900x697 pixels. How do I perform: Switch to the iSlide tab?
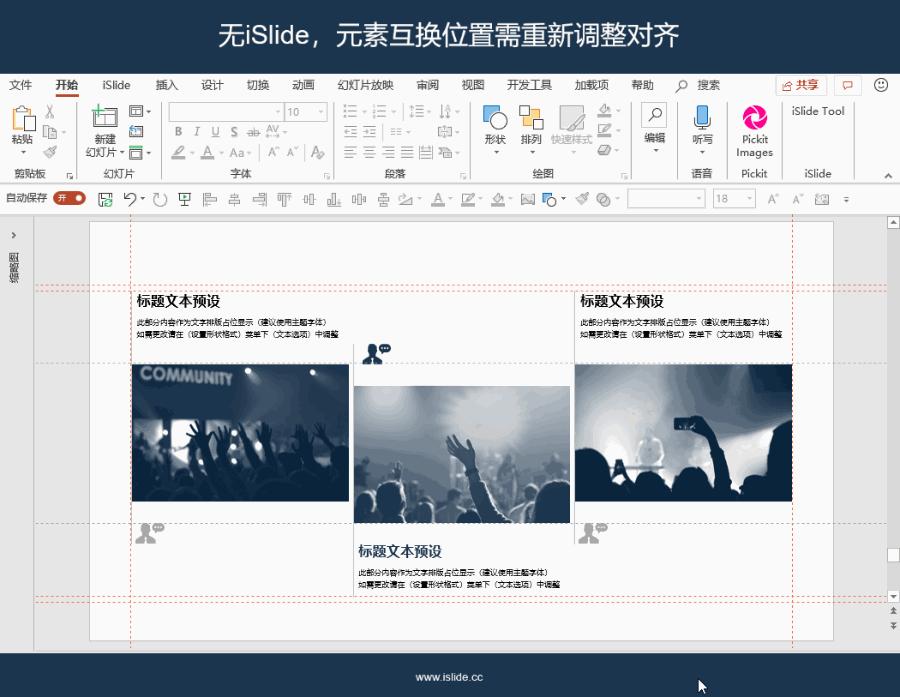(116, 85)
